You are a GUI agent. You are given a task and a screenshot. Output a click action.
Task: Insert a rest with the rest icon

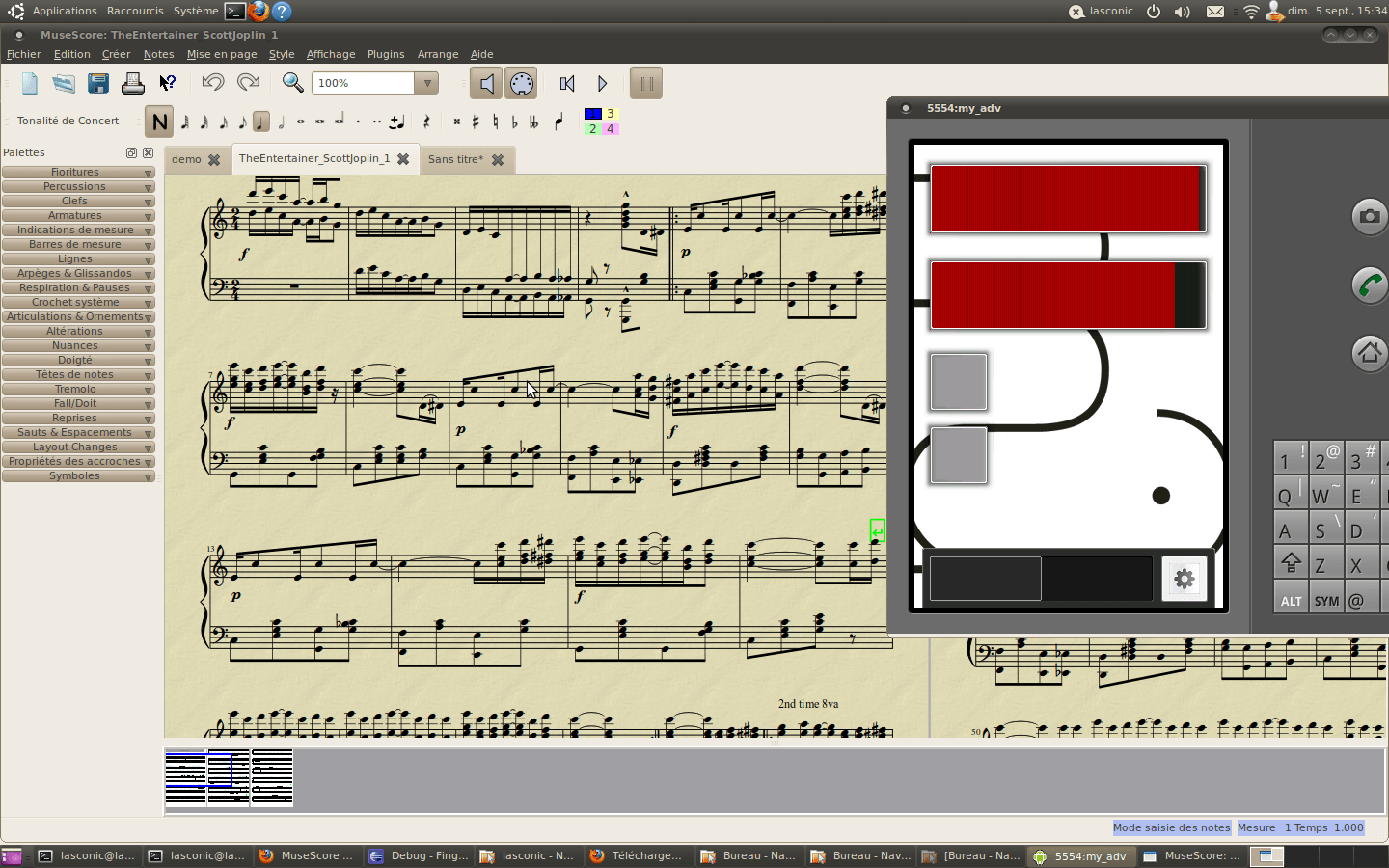pyautogui.click(x=426, y=122)
